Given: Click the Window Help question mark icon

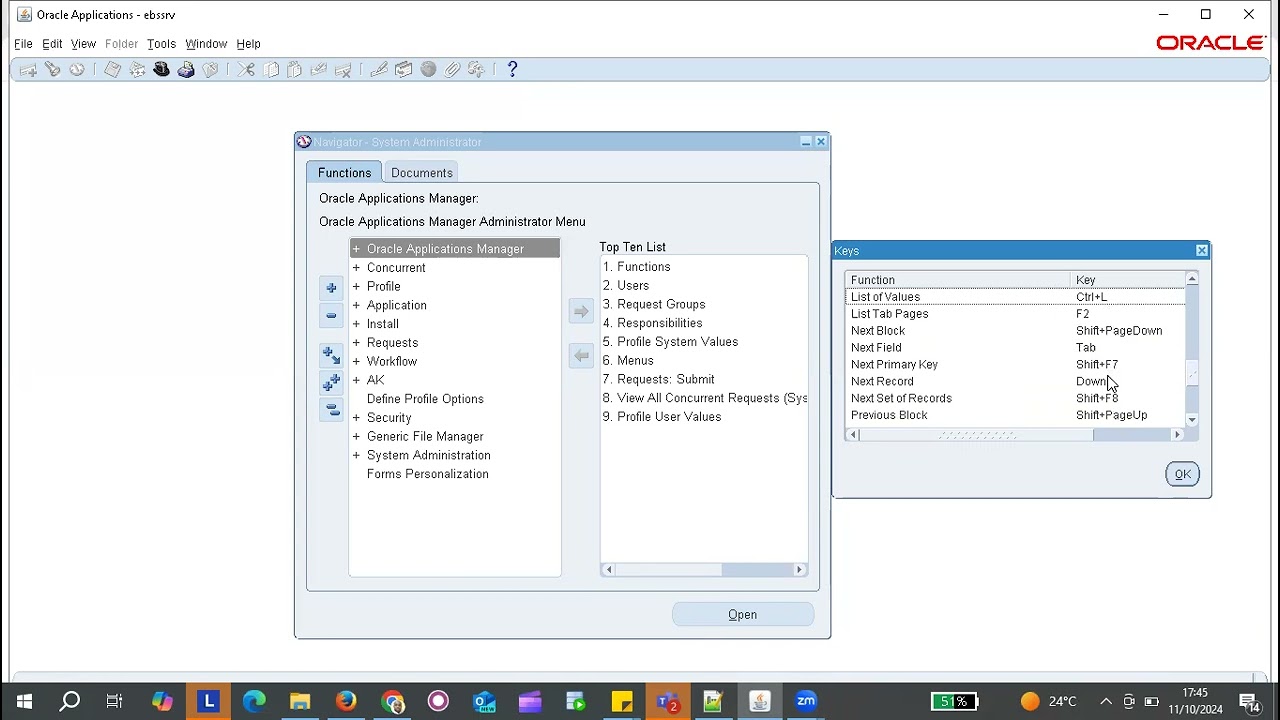Looking at the screenshot, I should click(512, 70).
